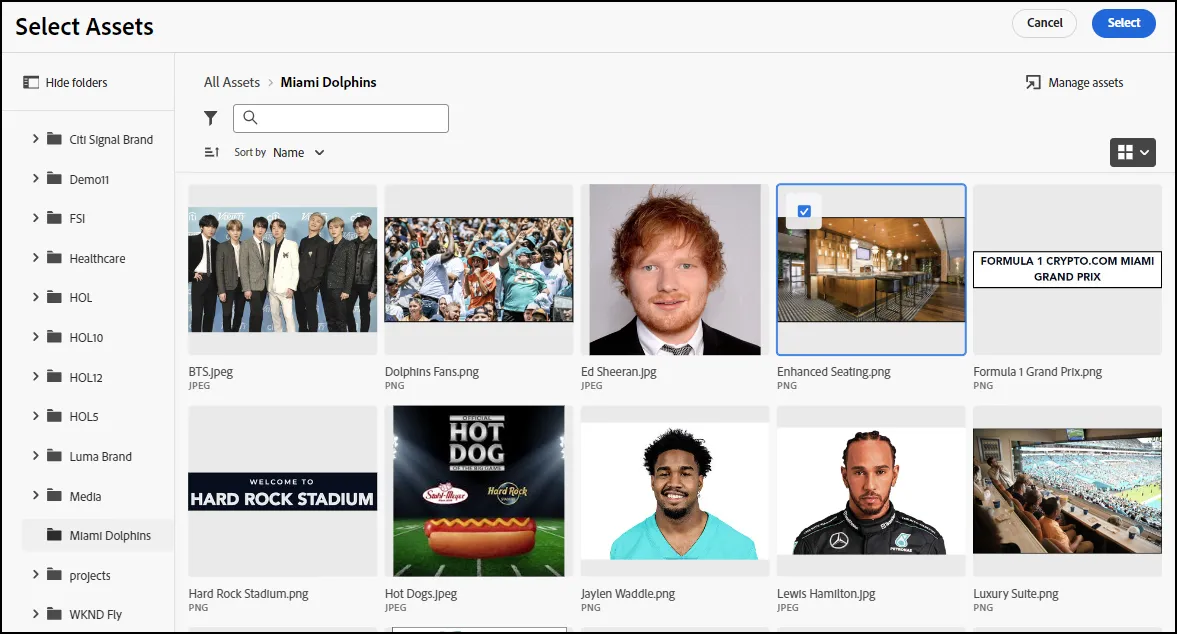
Task: Click the FSI folder icon
Action: tap(54, 218)
